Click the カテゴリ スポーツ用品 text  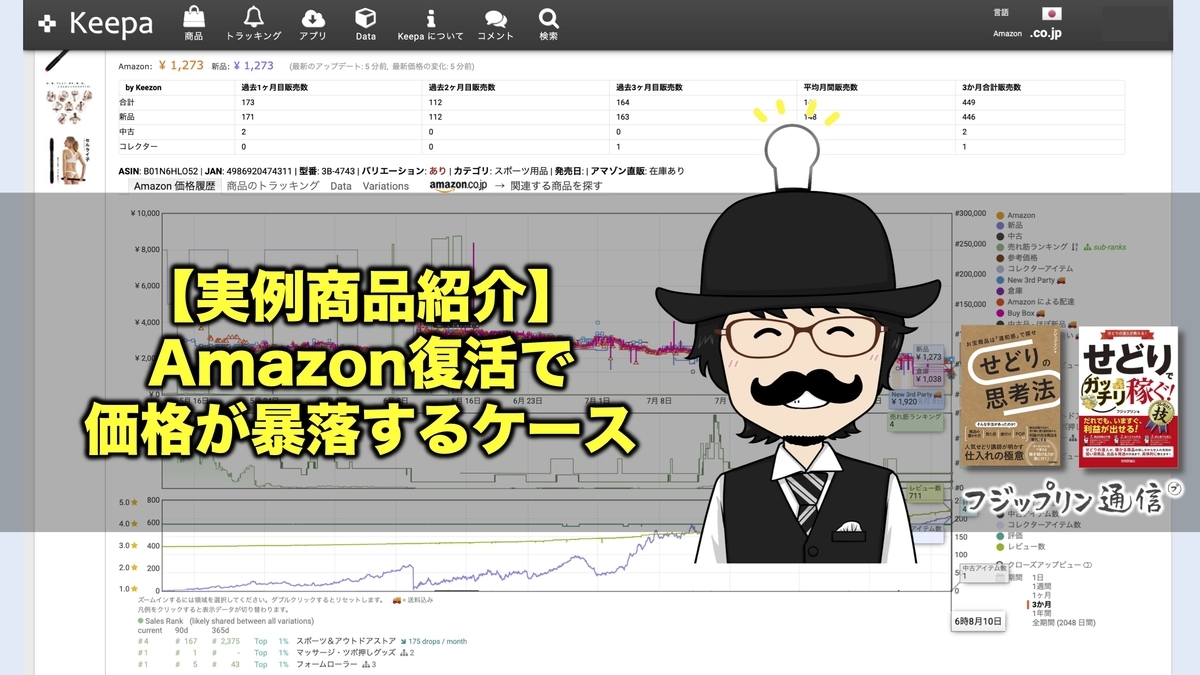[x=499, y=171]
